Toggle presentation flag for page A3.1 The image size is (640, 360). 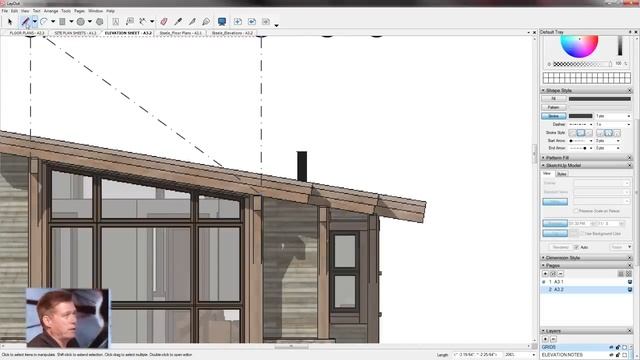coord(630,282)
